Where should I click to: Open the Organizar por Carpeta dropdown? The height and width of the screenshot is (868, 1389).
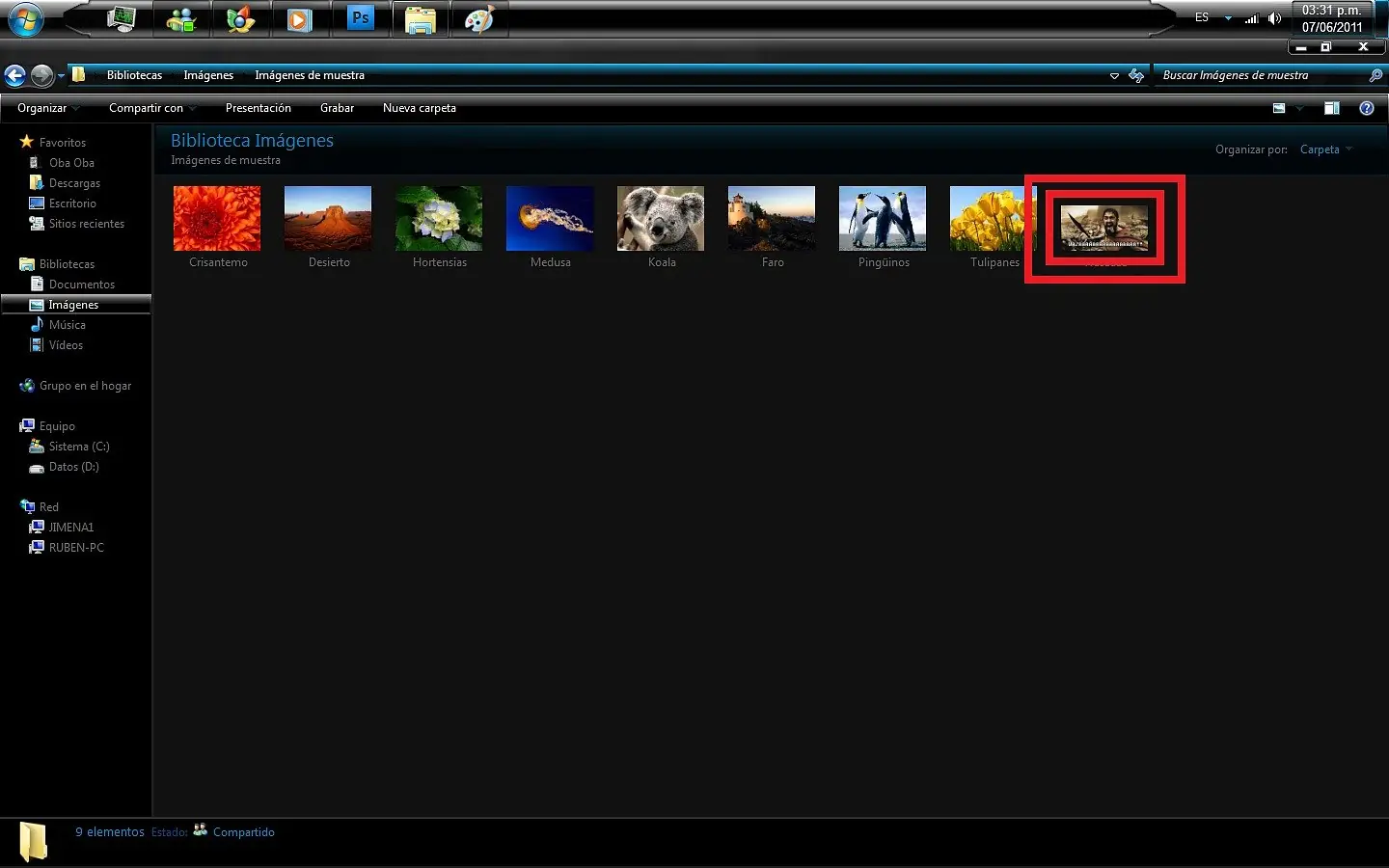(x=1326, y=149)
